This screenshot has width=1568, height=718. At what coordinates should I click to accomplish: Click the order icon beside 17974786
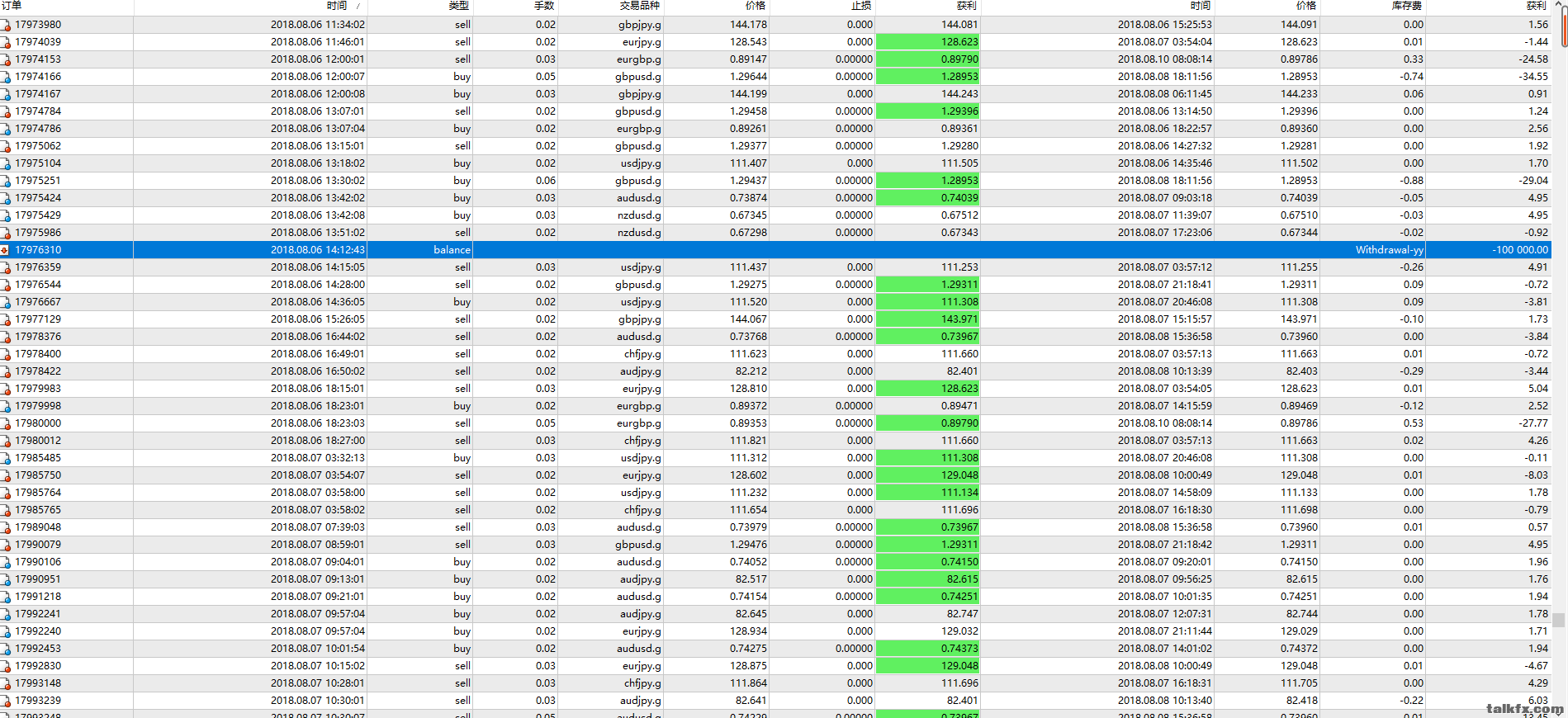(6, 129)
